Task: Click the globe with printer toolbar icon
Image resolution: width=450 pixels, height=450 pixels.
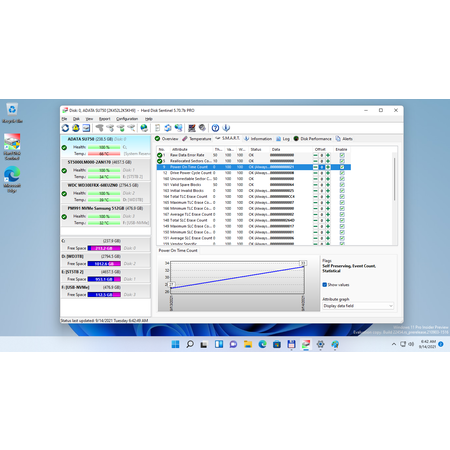Action: (x=144, y=128)
